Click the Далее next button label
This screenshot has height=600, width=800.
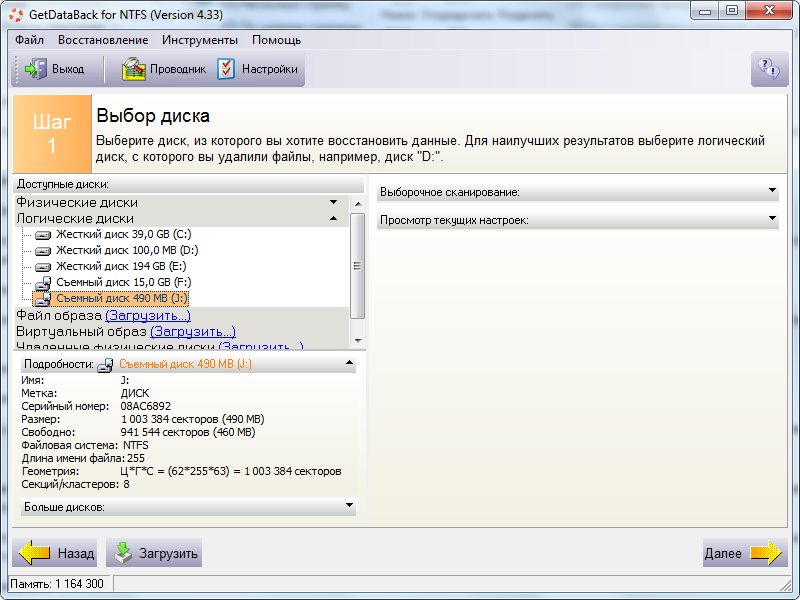pos(723,553)
